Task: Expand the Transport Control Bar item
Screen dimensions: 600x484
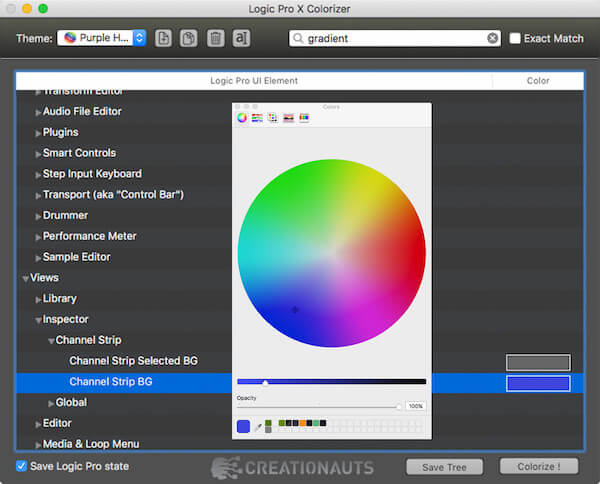Action: click(x=38, y=196)
